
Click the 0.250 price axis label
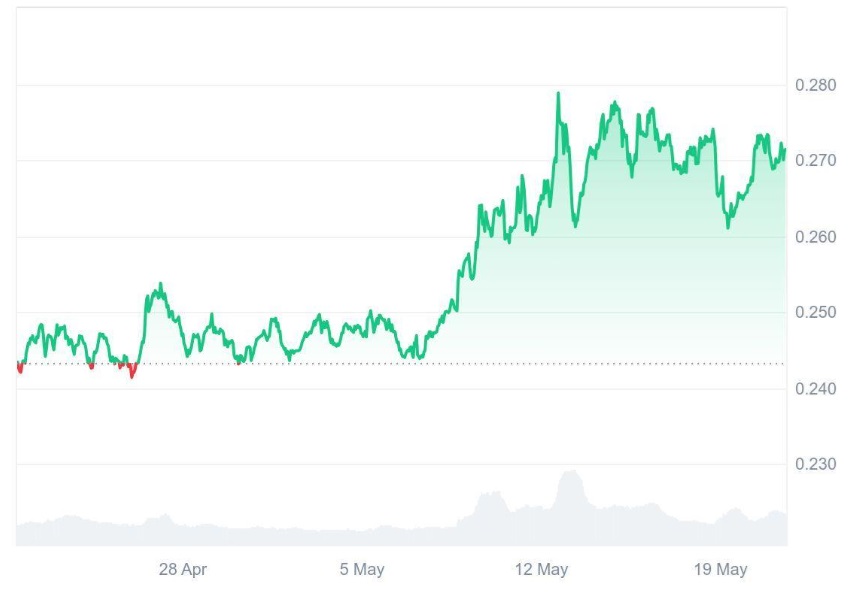pos(815,313)
